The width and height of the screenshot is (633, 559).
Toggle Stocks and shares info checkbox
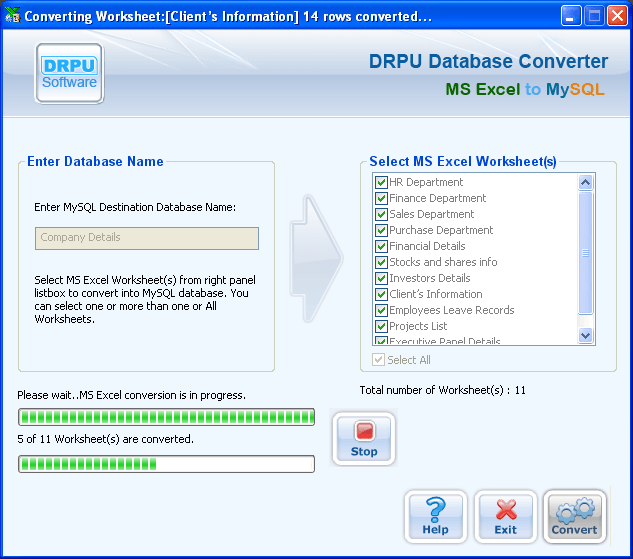[x=381, y=262]
